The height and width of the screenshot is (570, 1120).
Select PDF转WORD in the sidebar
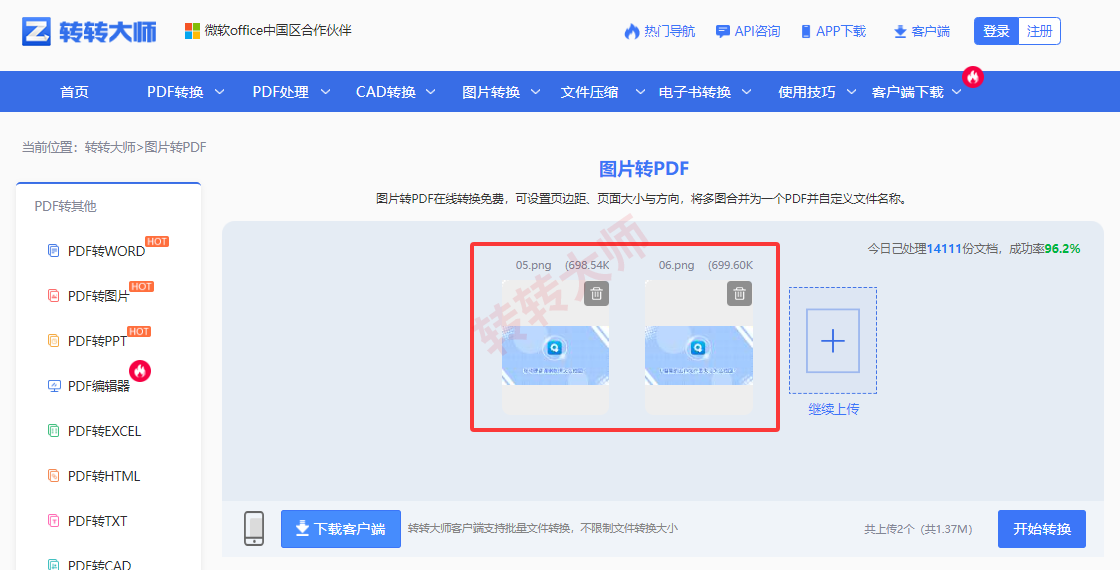point(106,251)
